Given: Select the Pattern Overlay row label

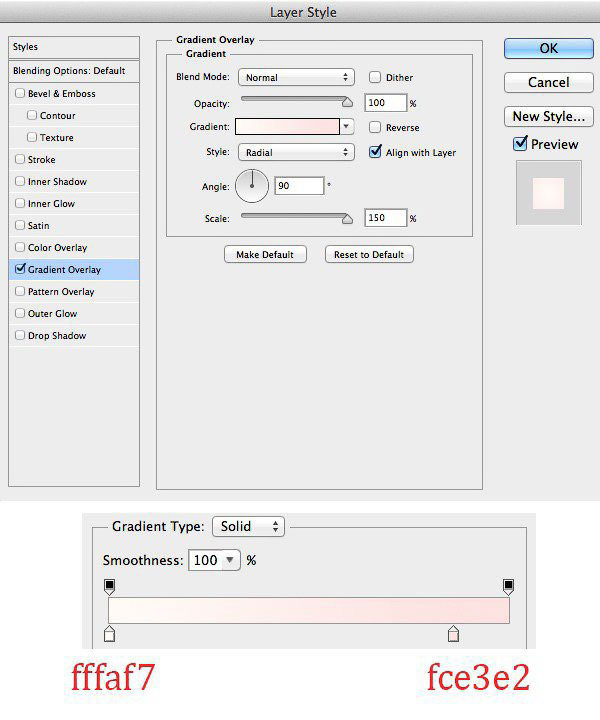Looking at the screenshot, I should pyautogui.click(x=61, y=292).
